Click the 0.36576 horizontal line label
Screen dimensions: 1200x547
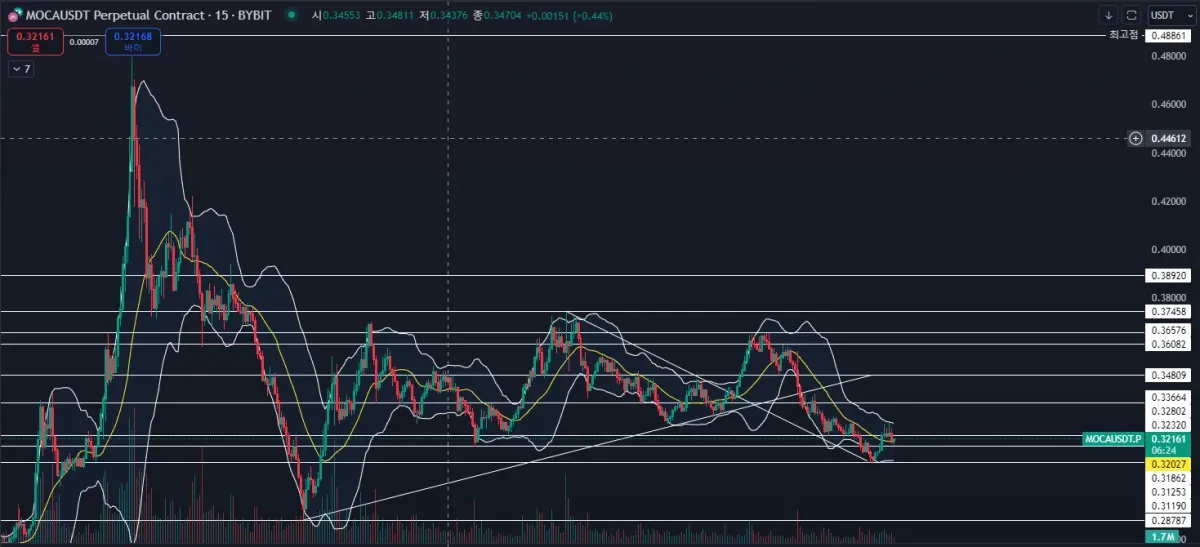coord(1169,330)
